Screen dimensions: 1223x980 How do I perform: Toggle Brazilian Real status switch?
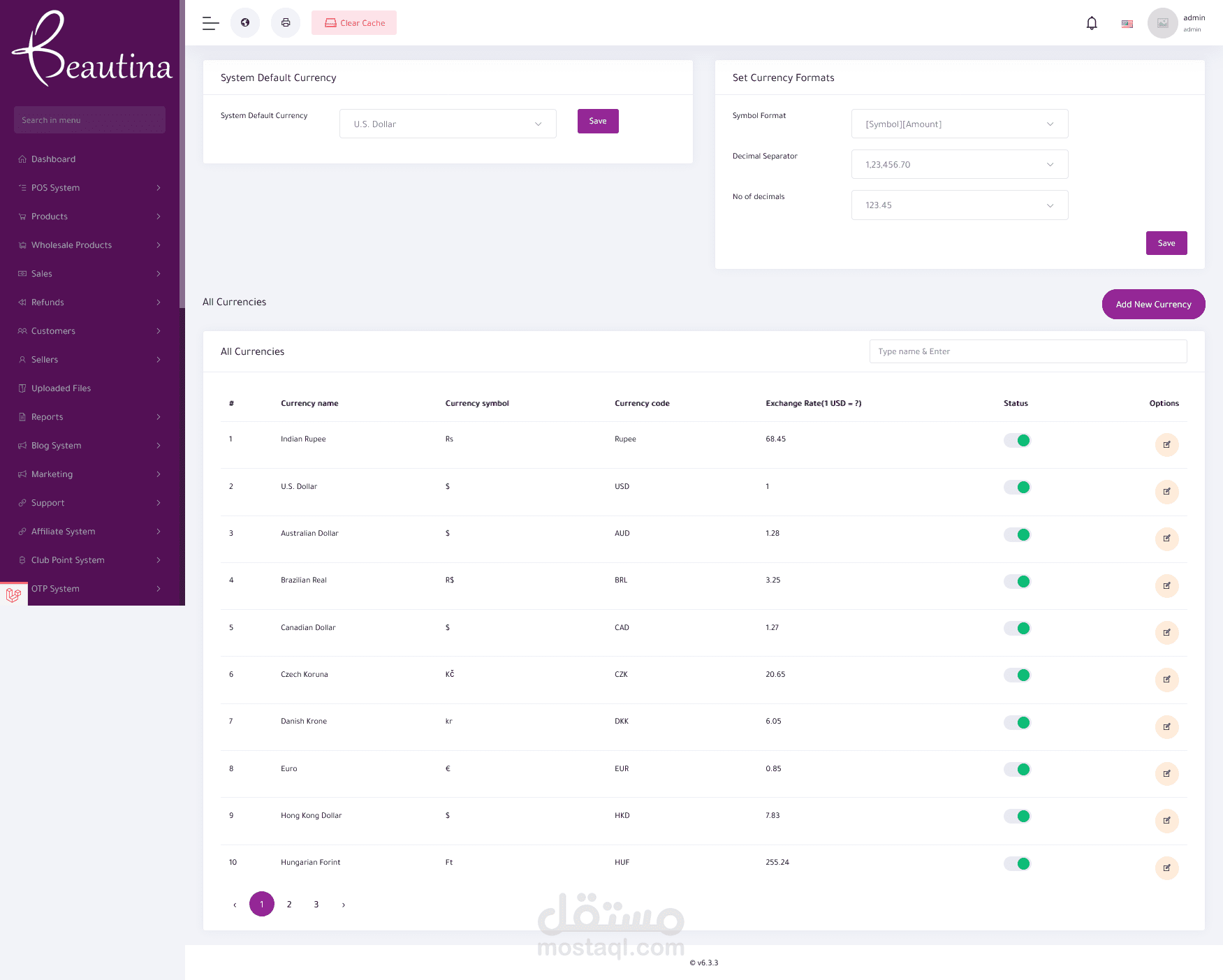click(x=1017, y=581)
